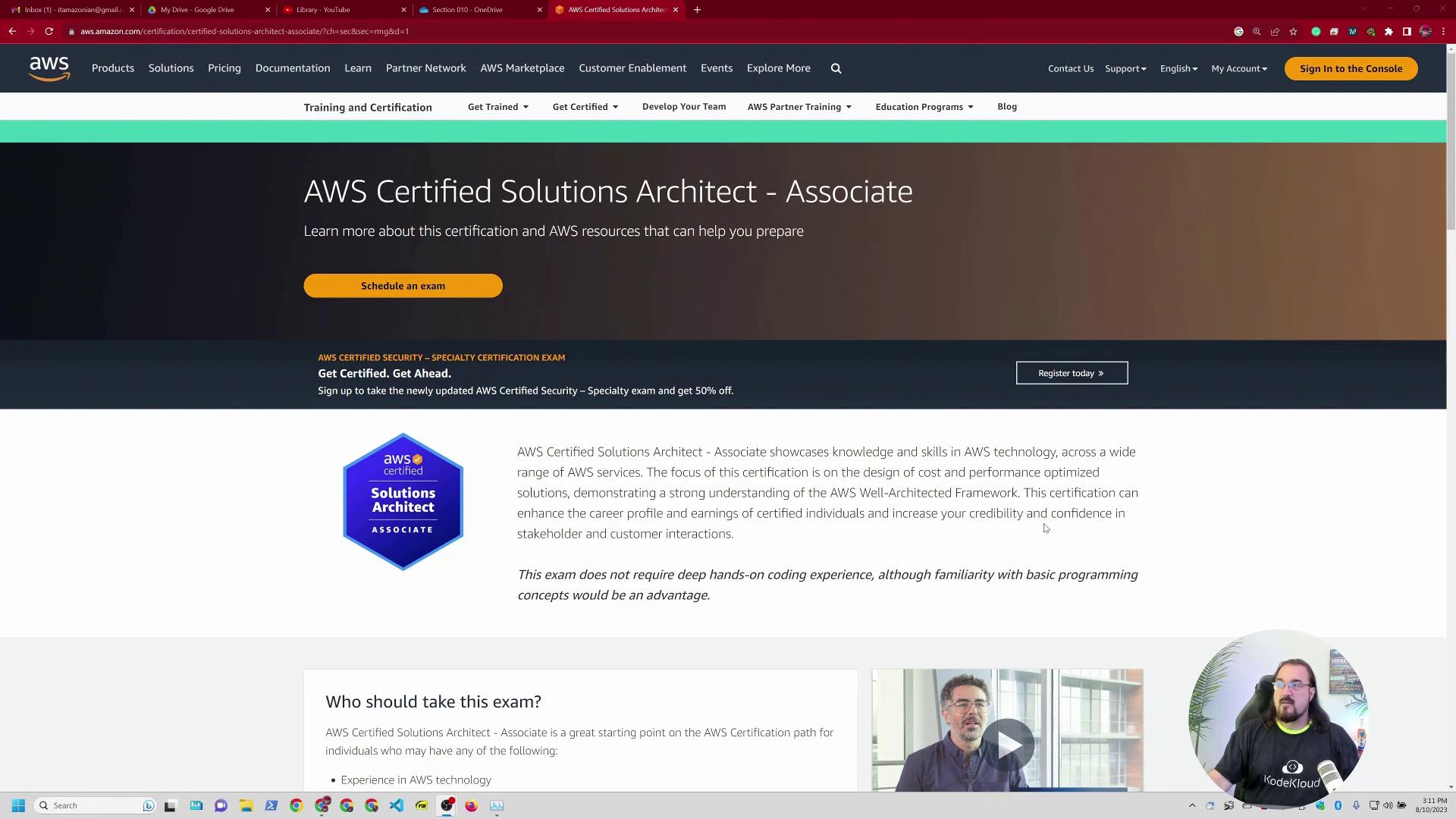Open the English language dropdown
This screenshot has width=1456, height=819.
[x=1178, y=68]
